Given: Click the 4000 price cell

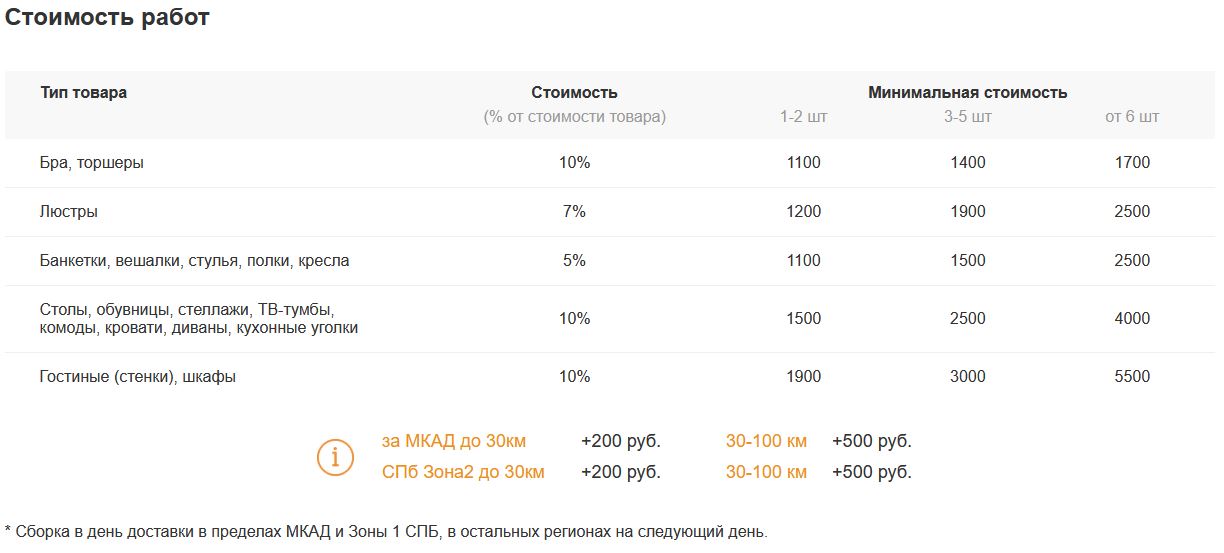Looking at the screenshot, I should [1132, 319].
